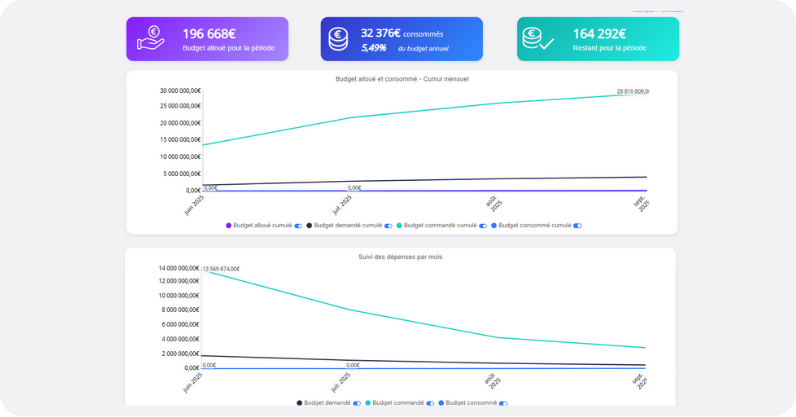Toggle Budget demandé cumulé series switch

(389, 226)
